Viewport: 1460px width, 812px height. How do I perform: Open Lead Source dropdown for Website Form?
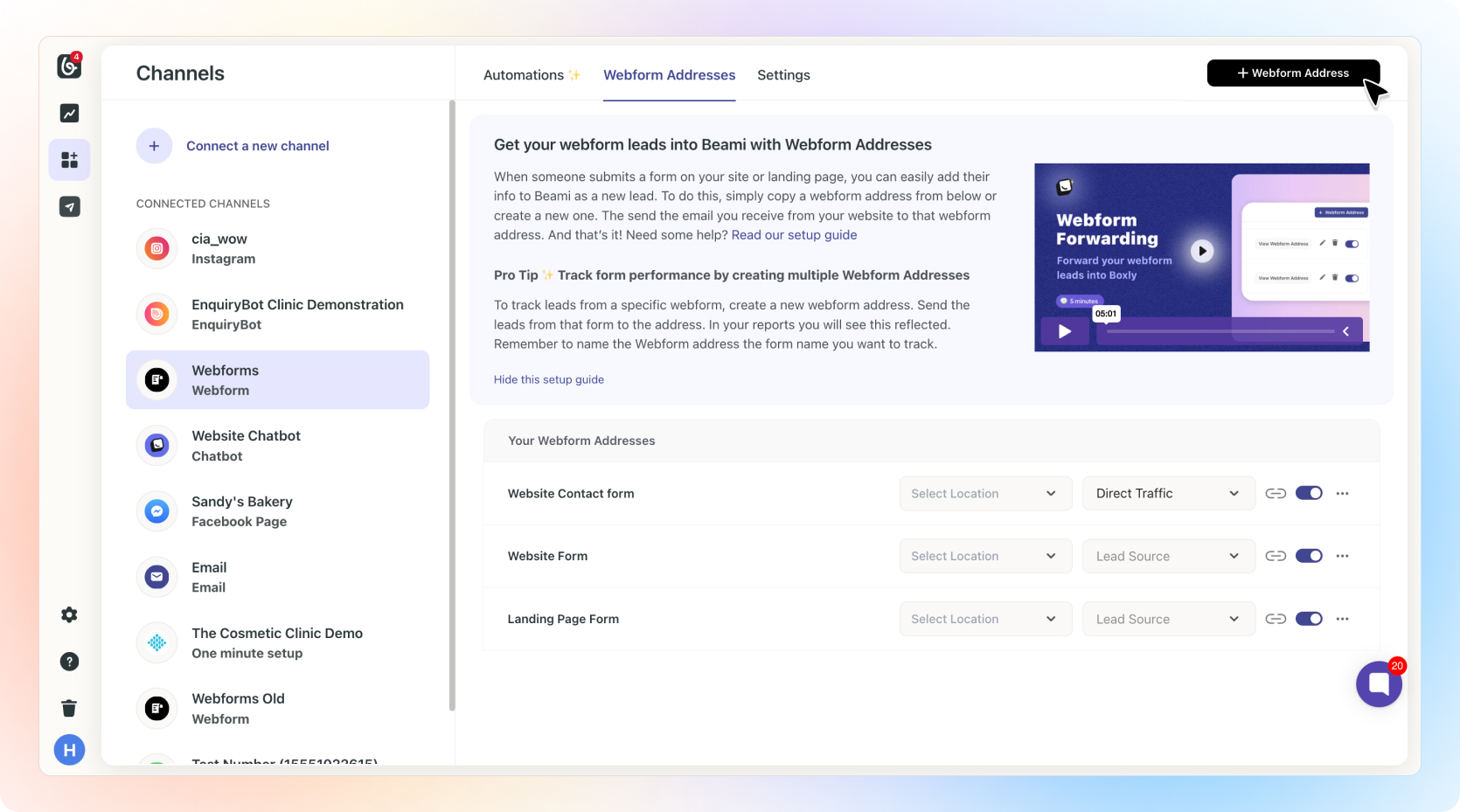pos(1168,557)
